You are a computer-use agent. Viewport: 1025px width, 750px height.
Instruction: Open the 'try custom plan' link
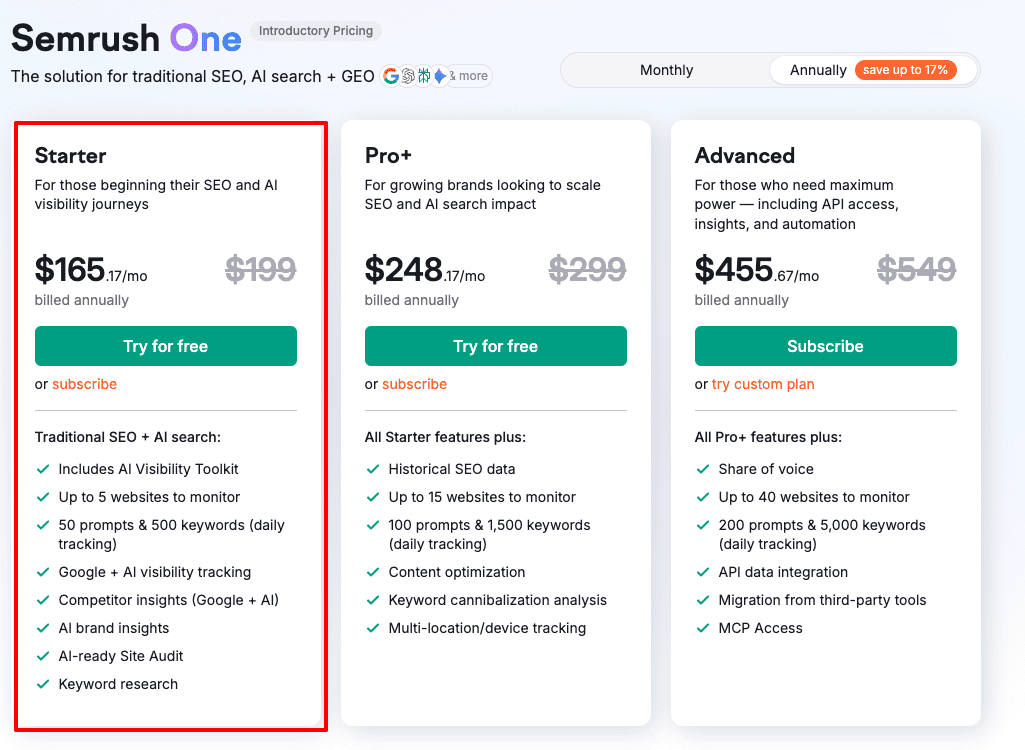tap(763, 384)
